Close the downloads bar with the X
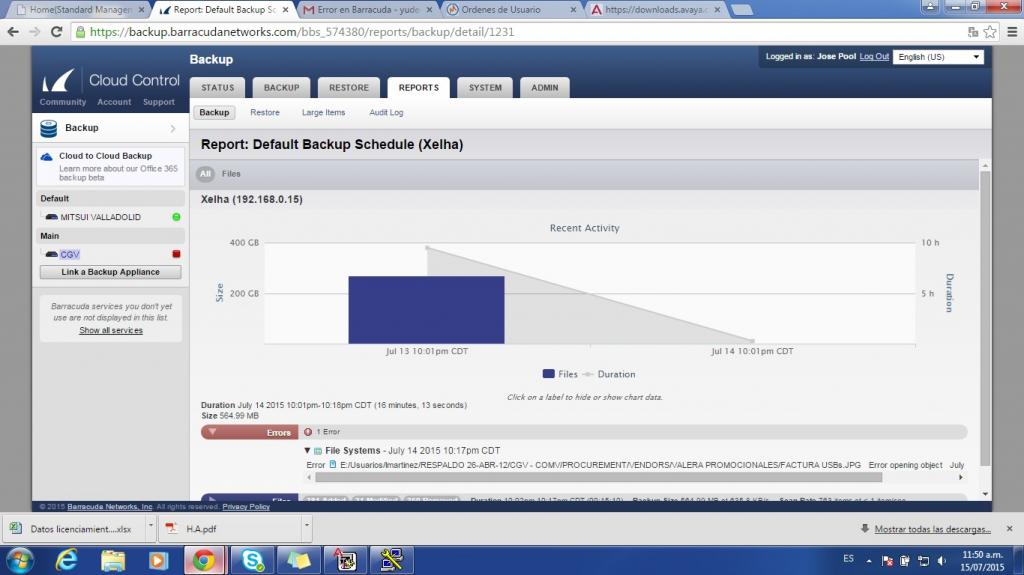 pyautogui.click(x=1010, y=528)
